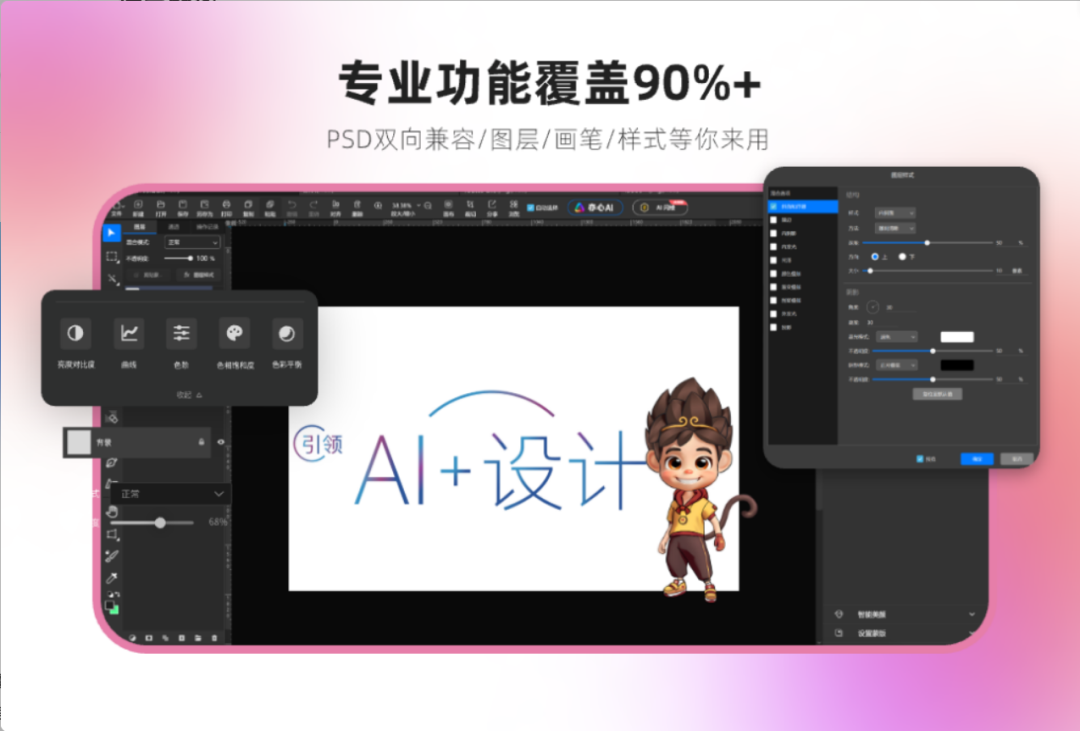Click the Share (分享) toolbar icon
Viewport: 1080px width, 731px height.
coord(492,205)
